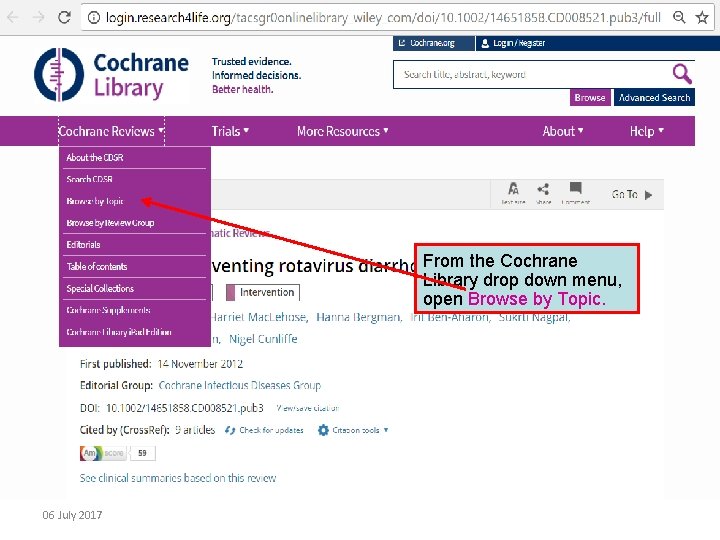The image size is (720, 540).
Task: Open the Help dropdown menu
Action: 647,131
